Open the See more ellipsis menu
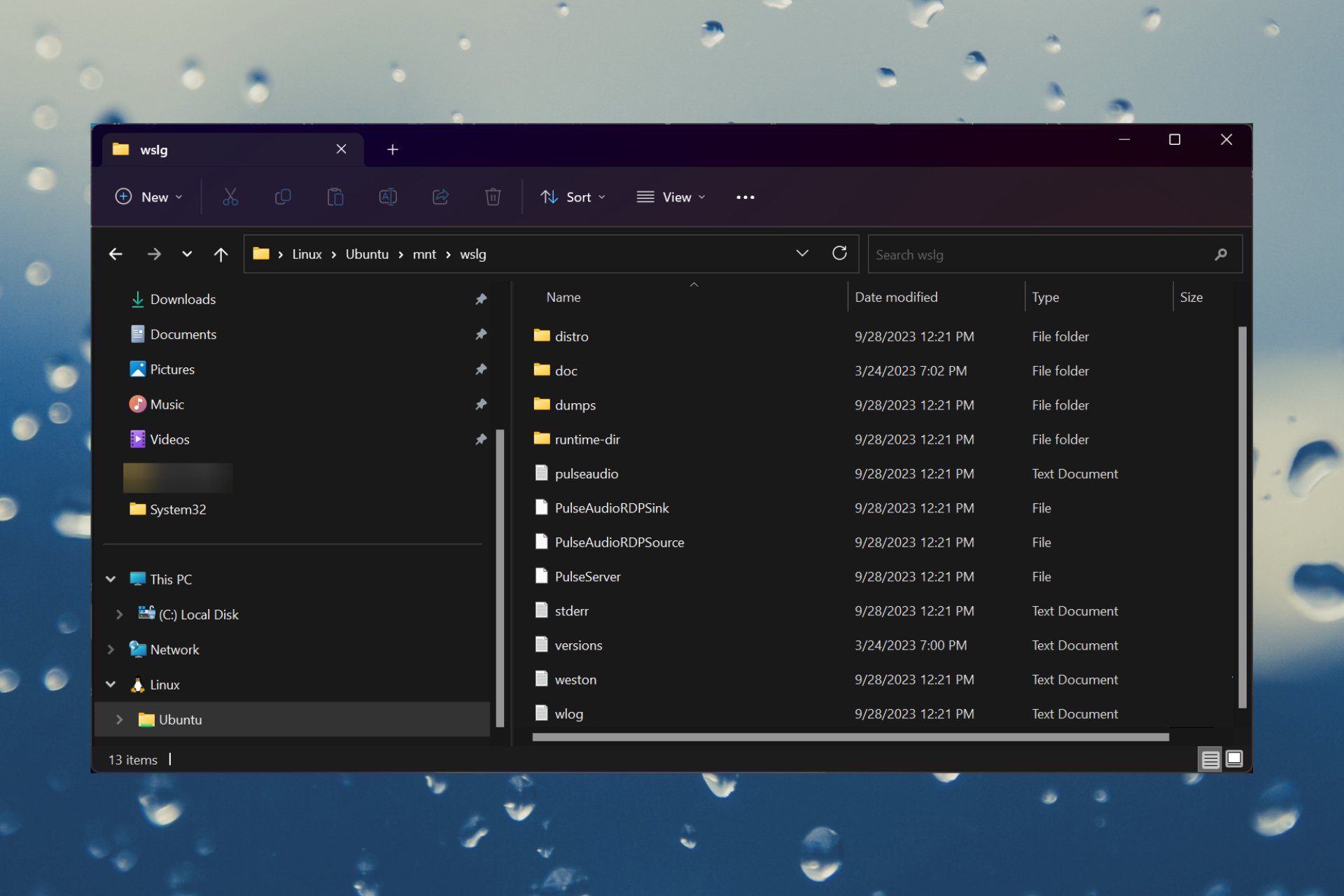Screen dimensions: 1344x896 point(745,197)
